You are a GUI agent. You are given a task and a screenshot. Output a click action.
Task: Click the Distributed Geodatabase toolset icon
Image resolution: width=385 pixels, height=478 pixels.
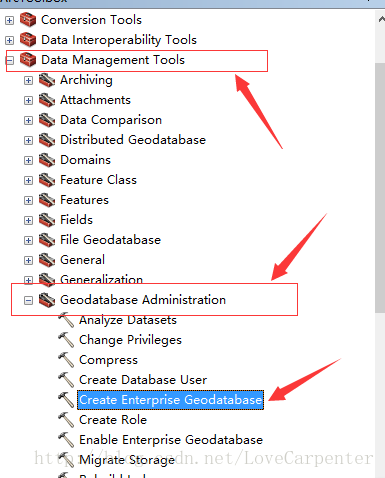click(x=47, y=140)
